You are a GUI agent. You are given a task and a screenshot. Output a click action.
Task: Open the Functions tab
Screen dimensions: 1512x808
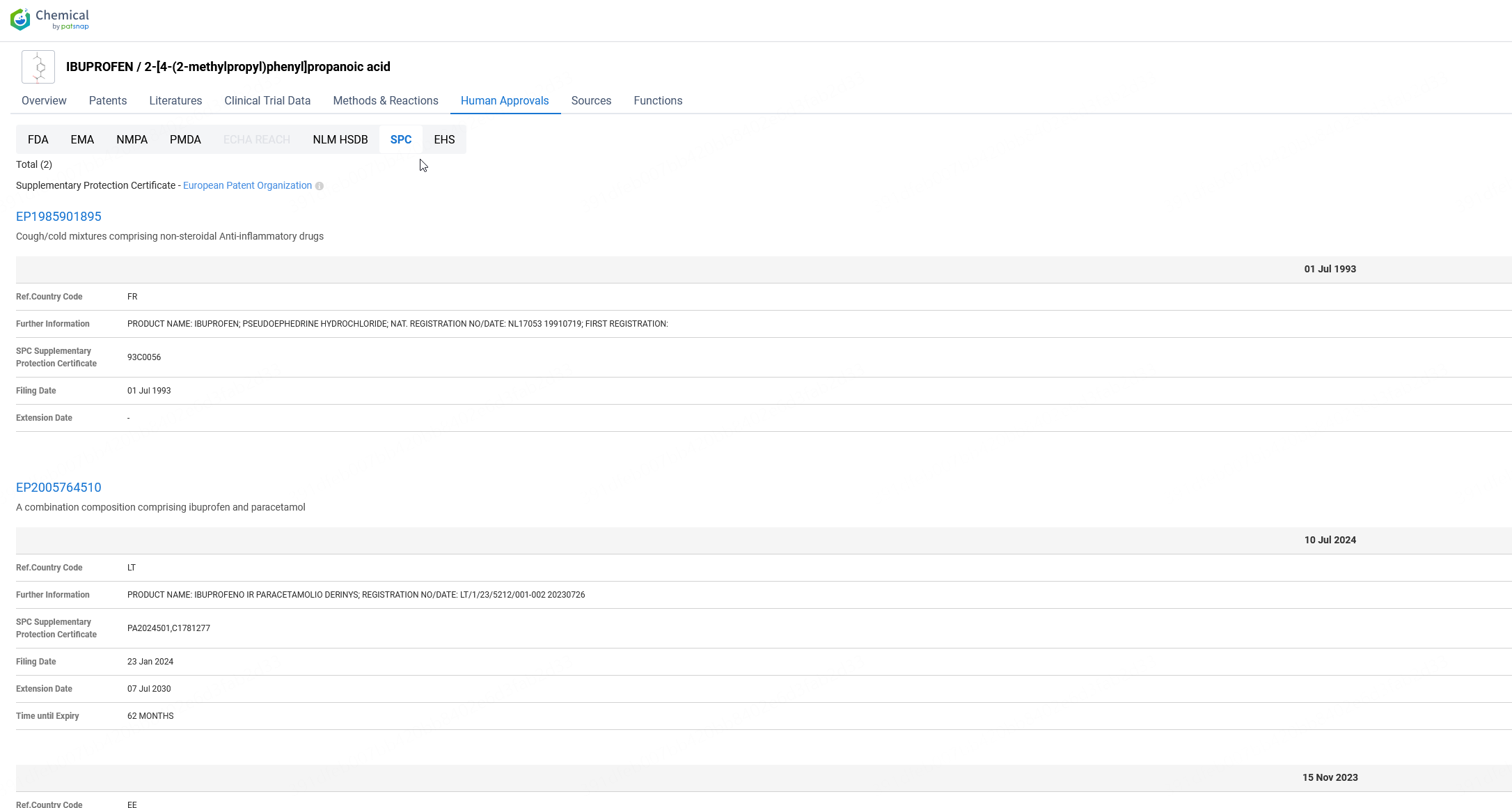coord(658,100)
